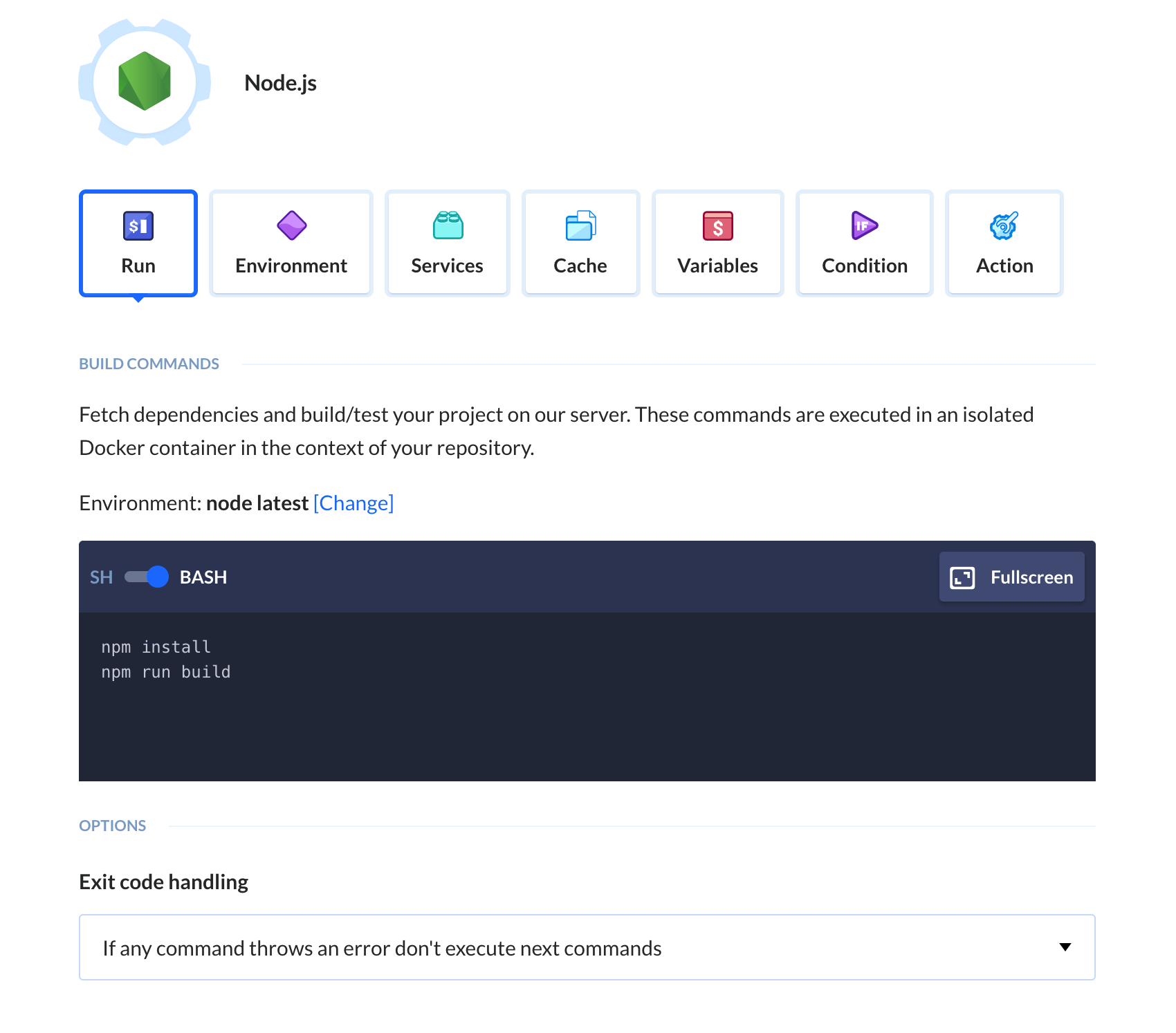Click the purple Environment diamond icon
1176x1033 pixels.
(x=291, y=225)
